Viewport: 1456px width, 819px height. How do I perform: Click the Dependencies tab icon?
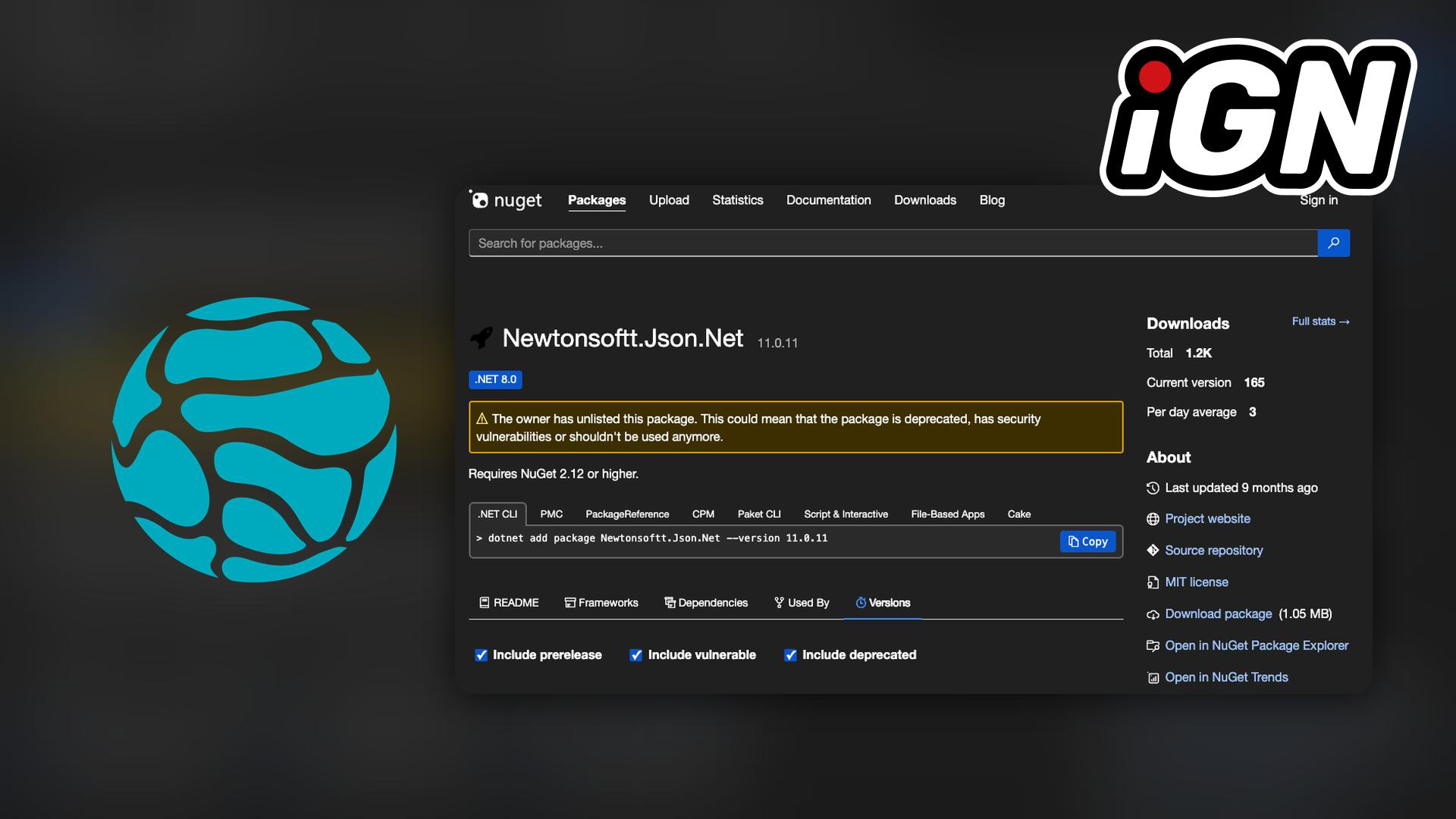point(670,602)
